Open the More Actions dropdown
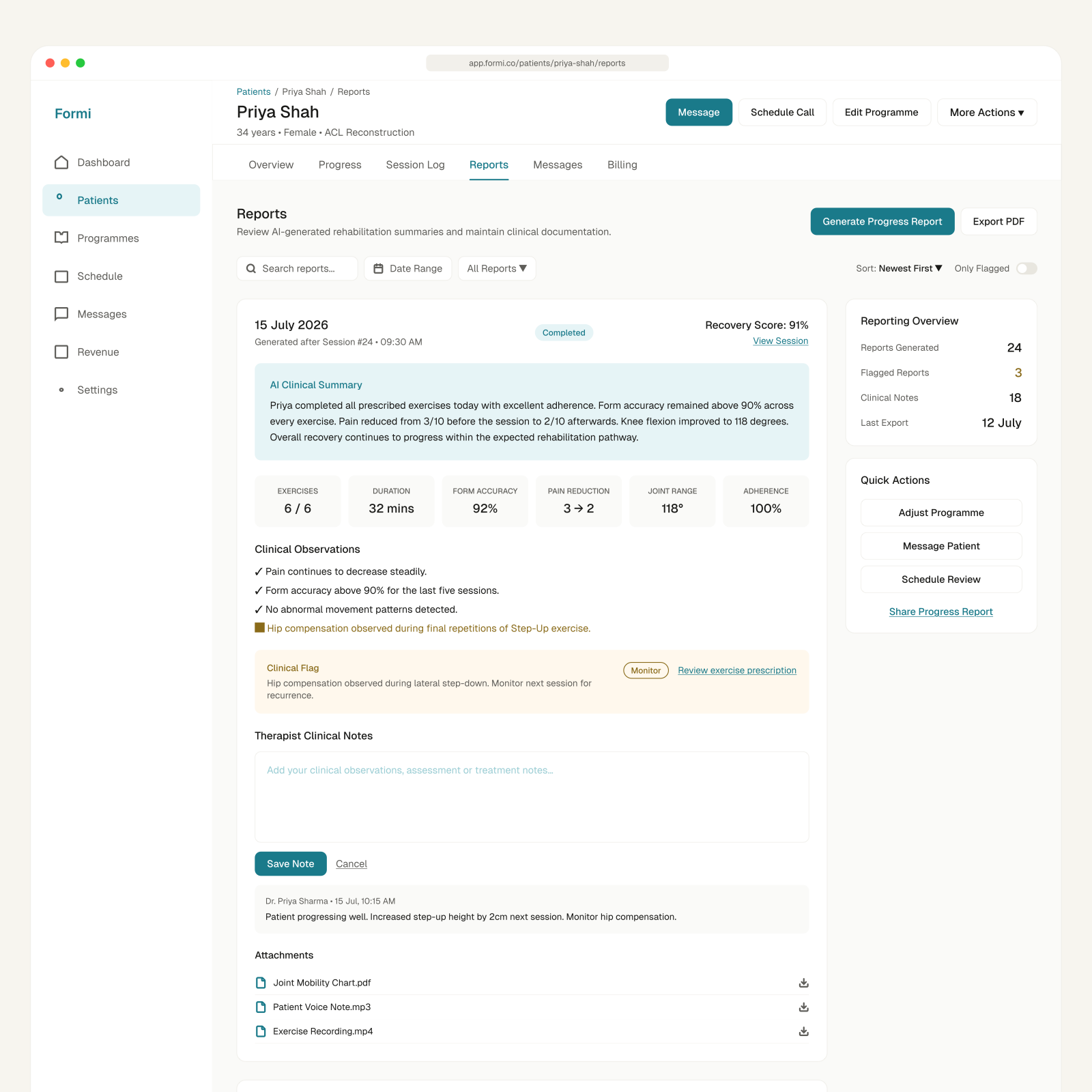This screenshot has height=1092, width=1092. 987,113
